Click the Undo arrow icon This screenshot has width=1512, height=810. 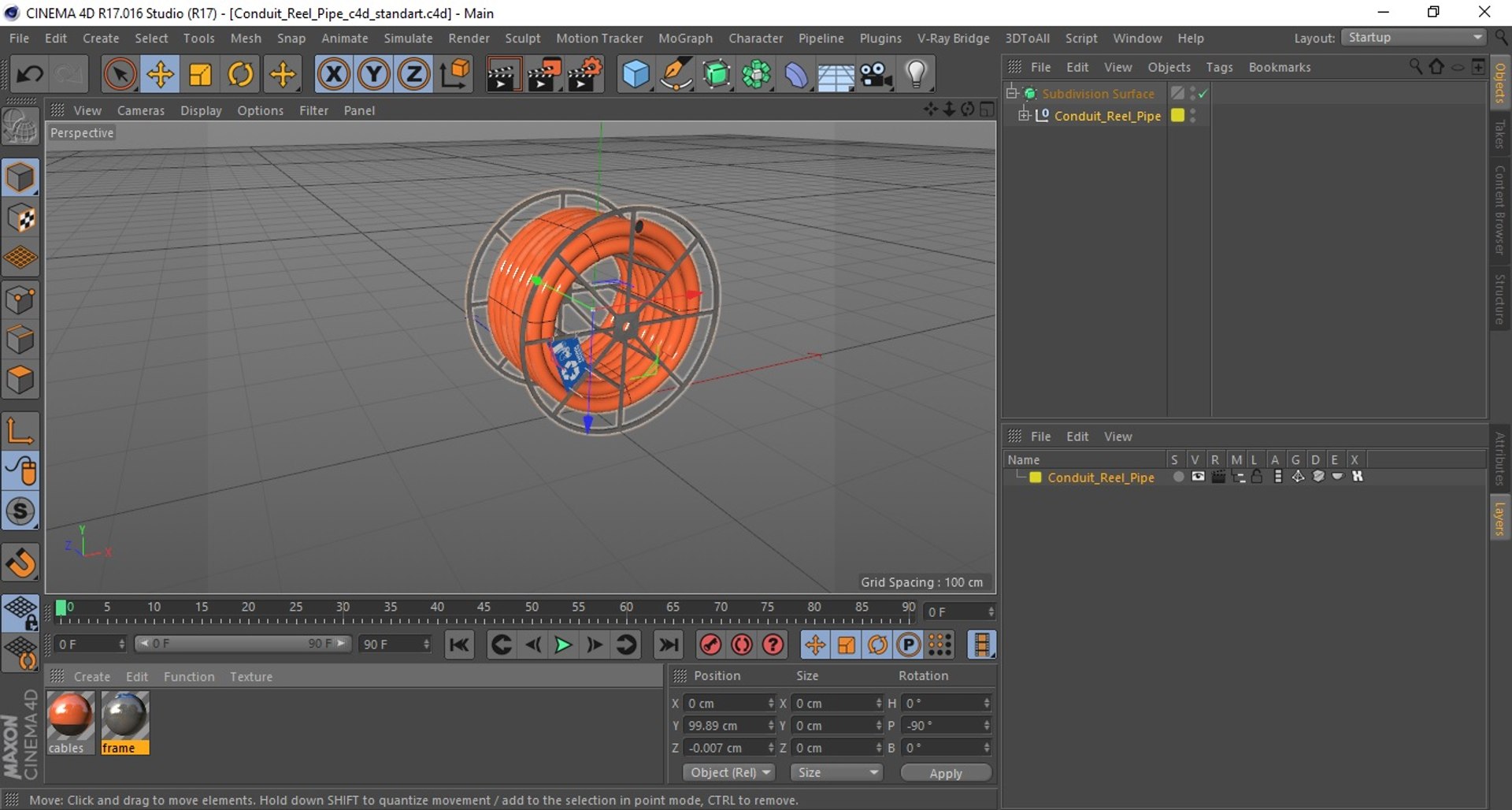click(30, 75)
